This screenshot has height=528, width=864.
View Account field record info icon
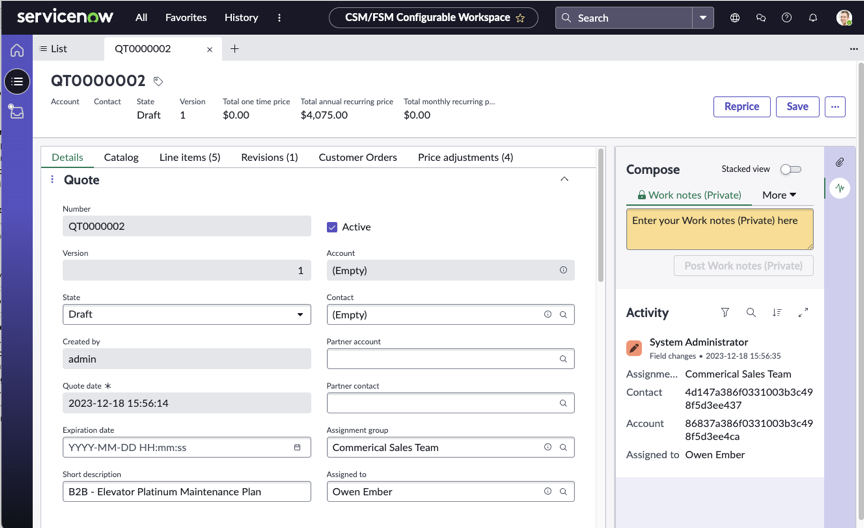pyautogui.click(x=563, y=270)
